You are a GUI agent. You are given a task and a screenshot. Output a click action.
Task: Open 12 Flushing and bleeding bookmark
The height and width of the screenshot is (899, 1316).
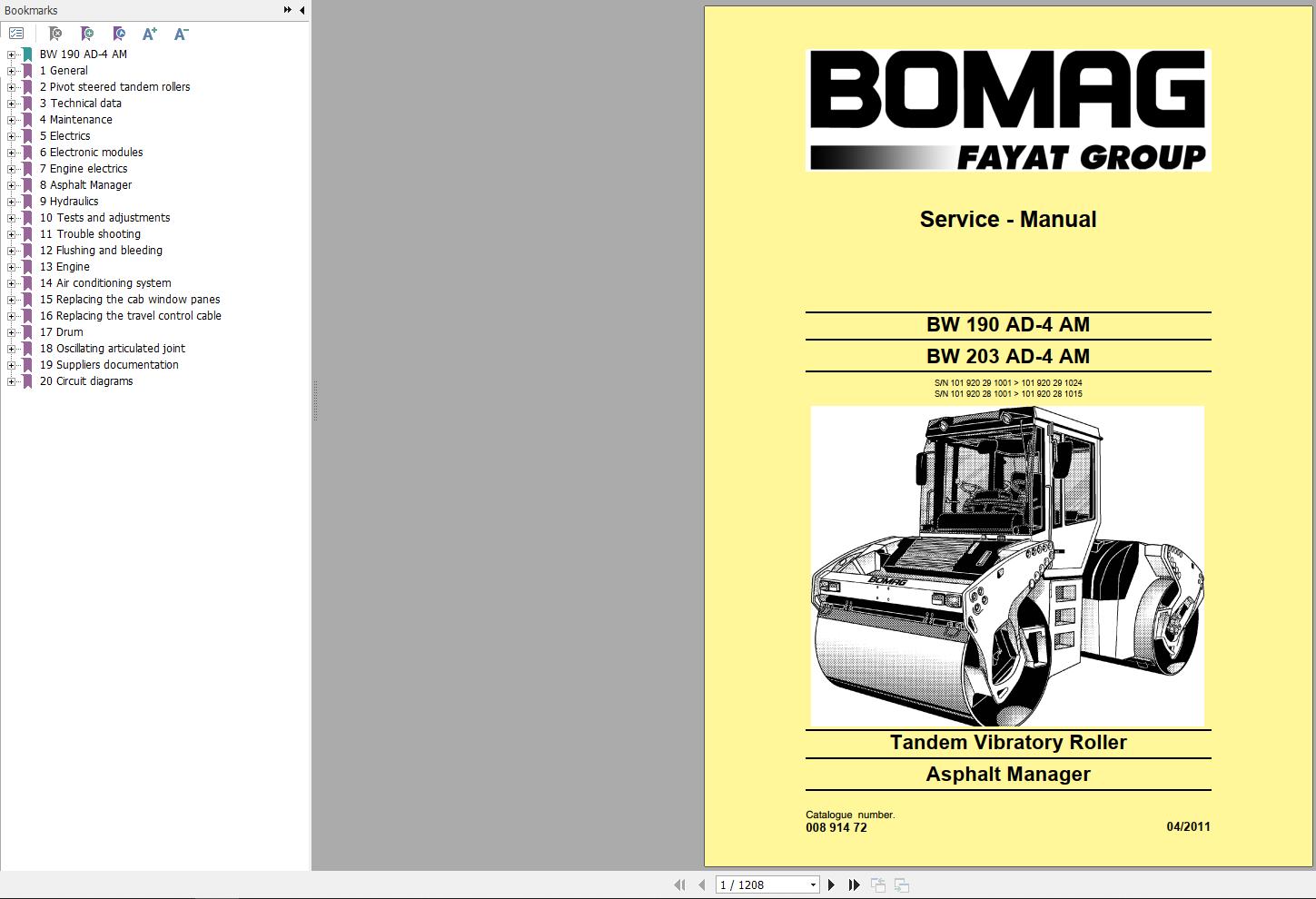tap(101, 251)
